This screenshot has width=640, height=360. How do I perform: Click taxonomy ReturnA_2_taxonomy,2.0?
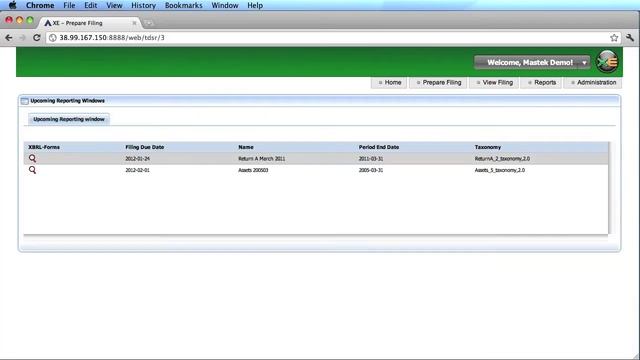(x=502, y=159)
